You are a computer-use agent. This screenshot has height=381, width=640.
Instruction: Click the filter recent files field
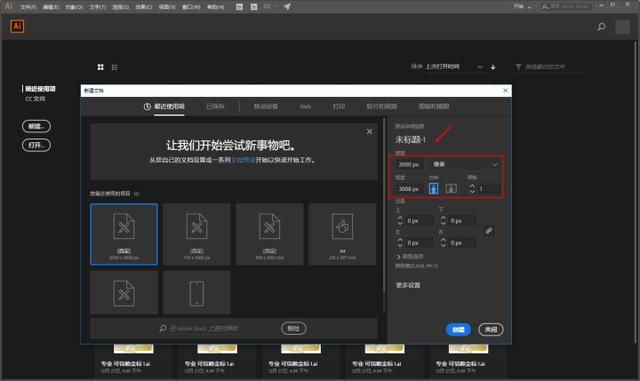click(x=549, y=67)
